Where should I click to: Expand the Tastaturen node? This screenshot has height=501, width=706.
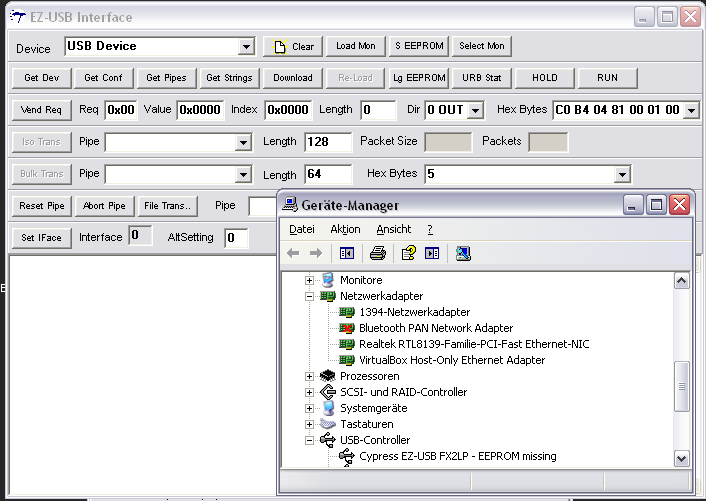tap(309, 424)
